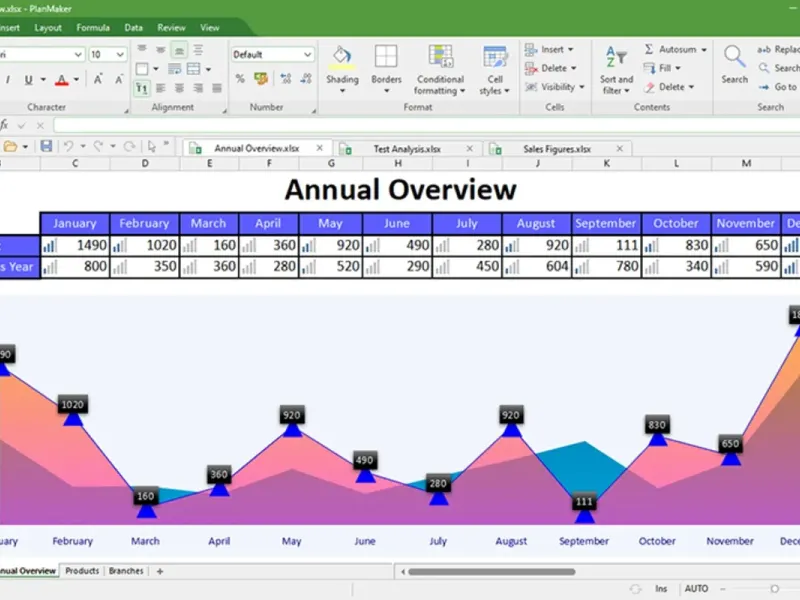Click the merge cells icon
The image size is (800, 600).
[x=193, y=69]
